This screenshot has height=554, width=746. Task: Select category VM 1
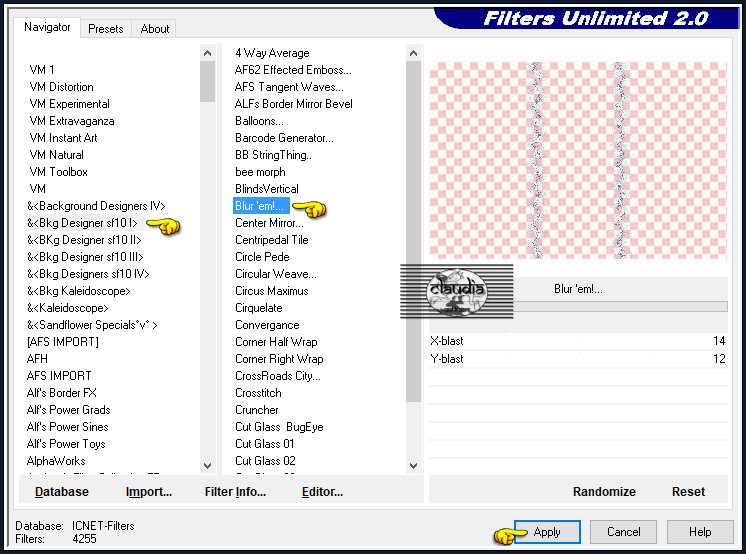point(42,69)
